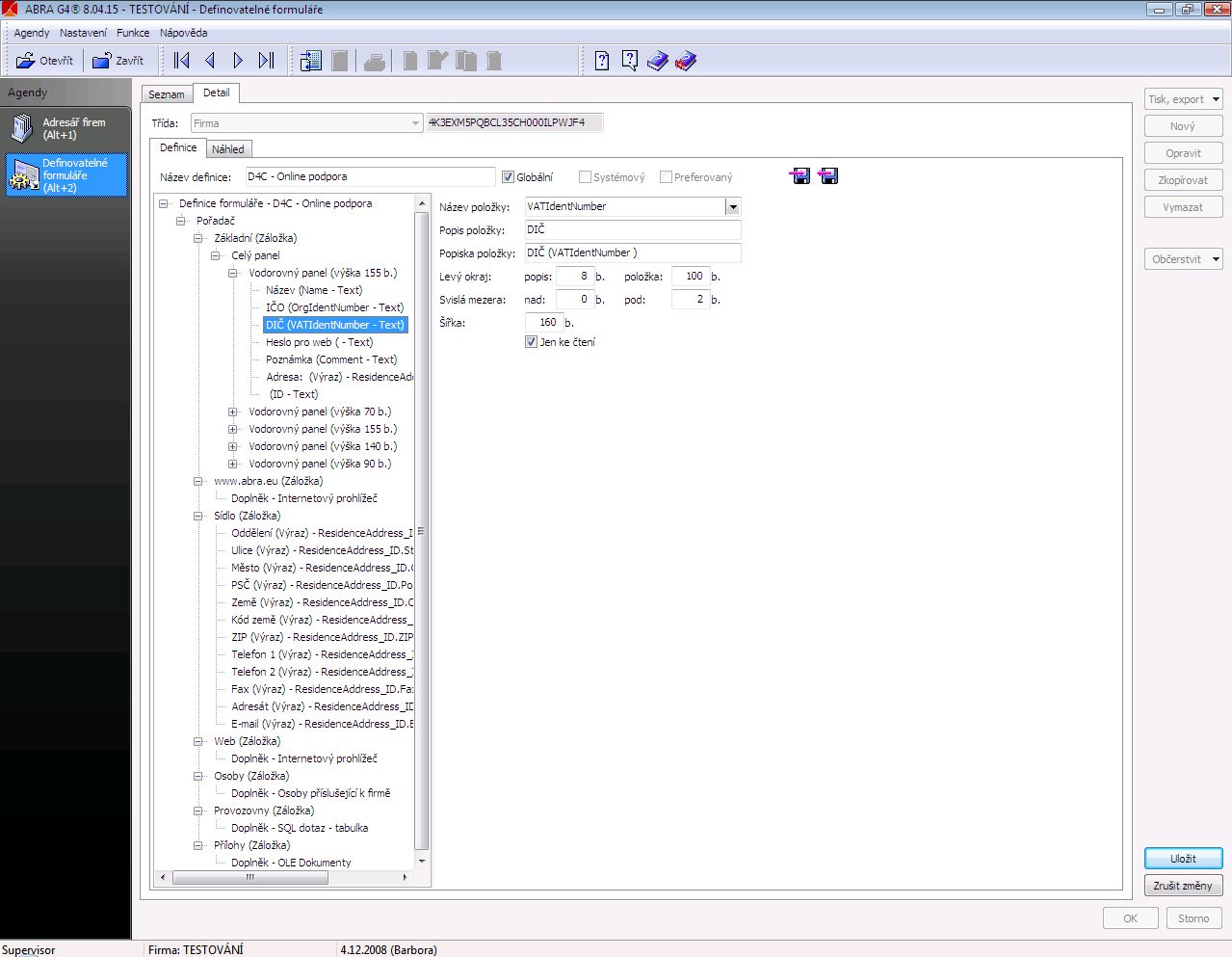Click the tree's vertical scrollbar thumb

(421, 531)
